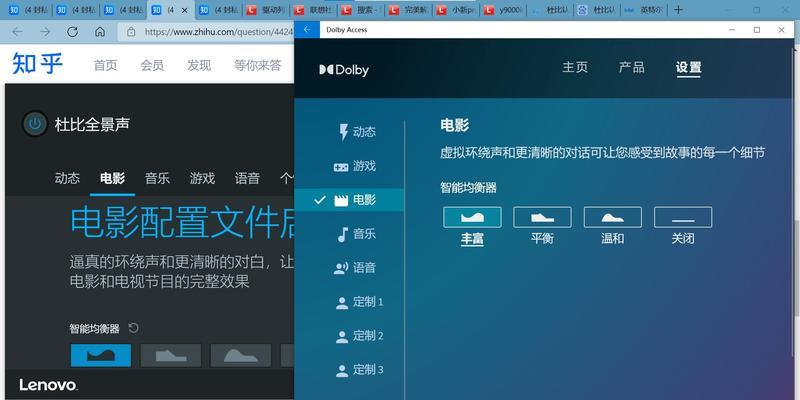Click the browser back arrow
Image resolution: width=800 pixels, height=400 pixels.
point(17,32)
